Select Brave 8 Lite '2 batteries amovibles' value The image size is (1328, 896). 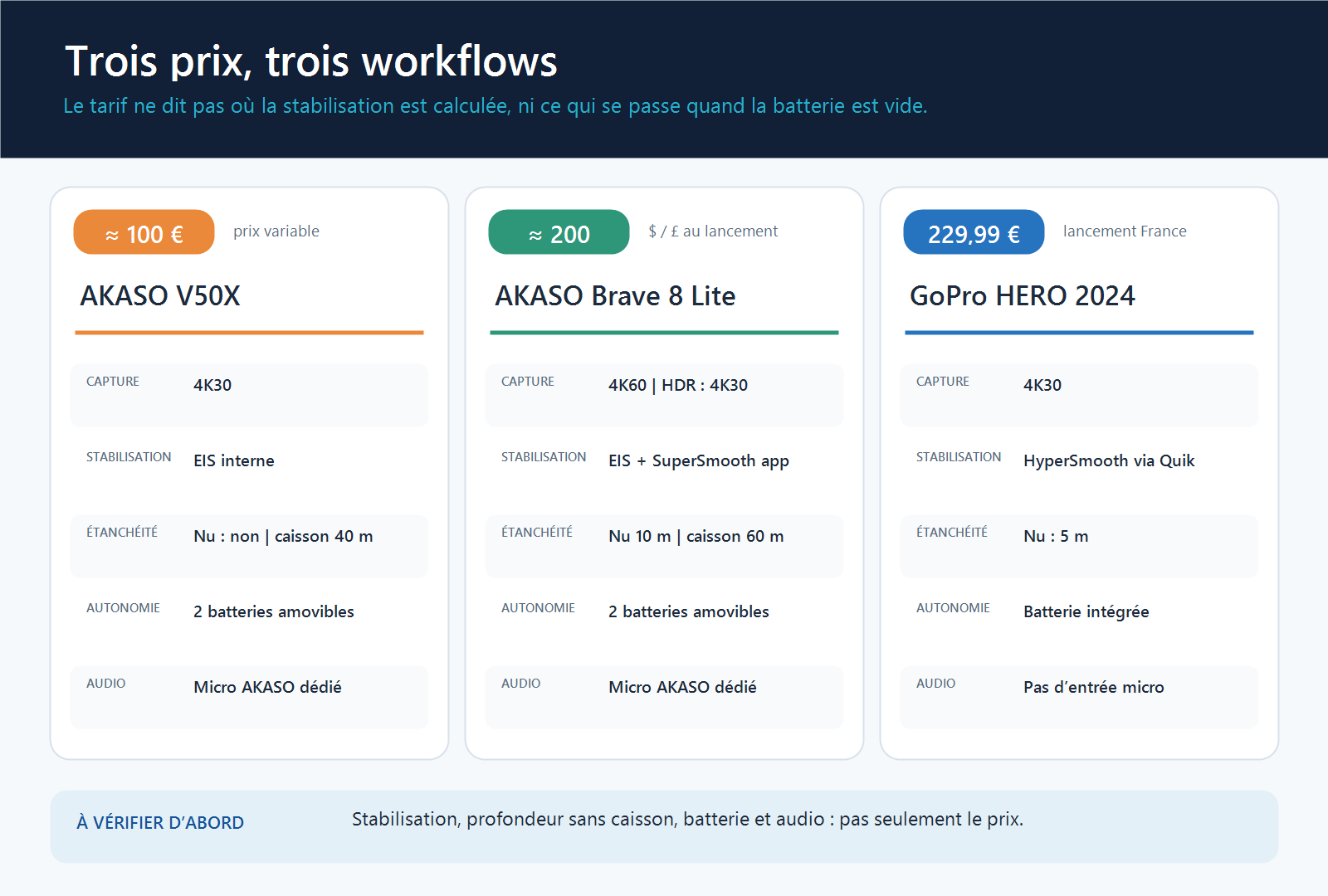[689, 611]
